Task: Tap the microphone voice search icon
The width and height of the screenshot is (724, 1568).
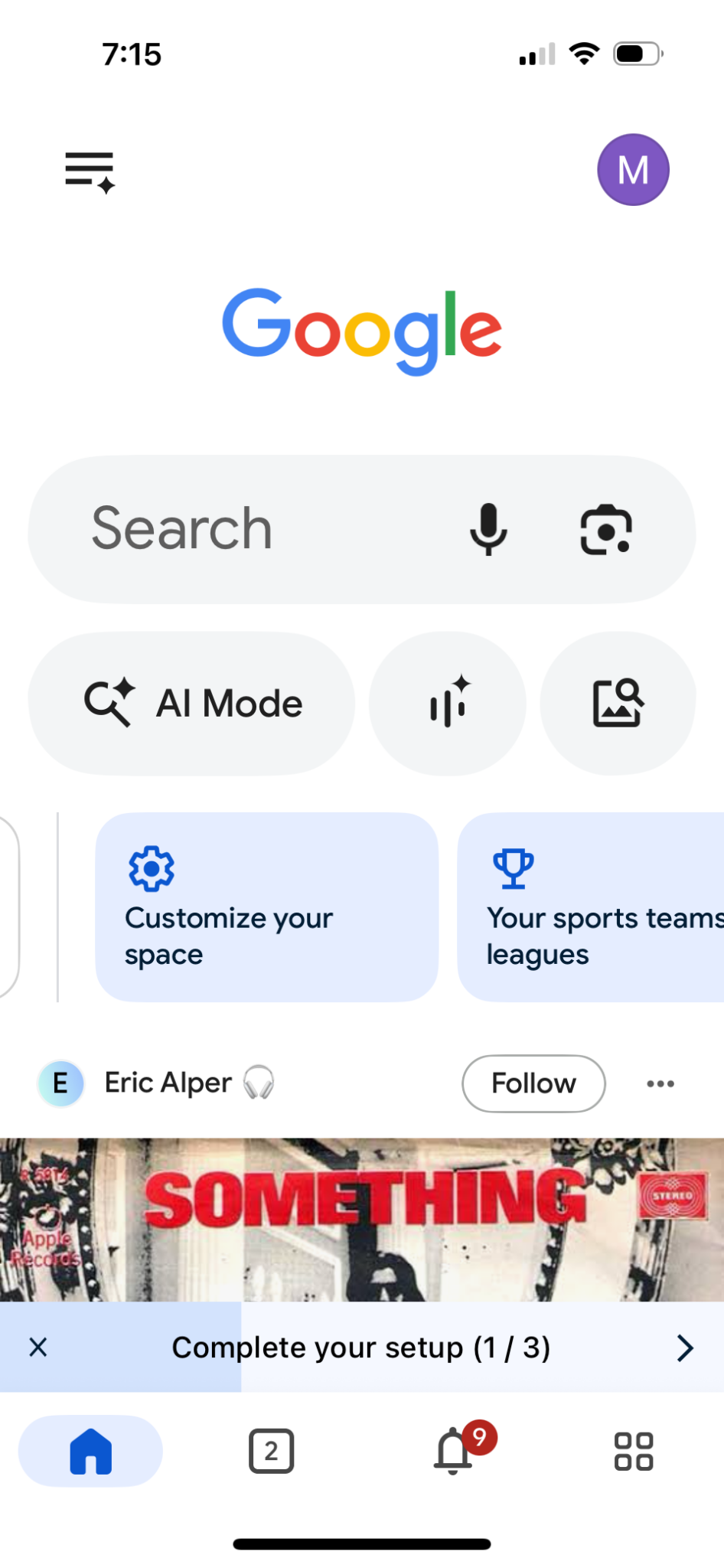Action: pyautogui.click(x=488, y=529)
